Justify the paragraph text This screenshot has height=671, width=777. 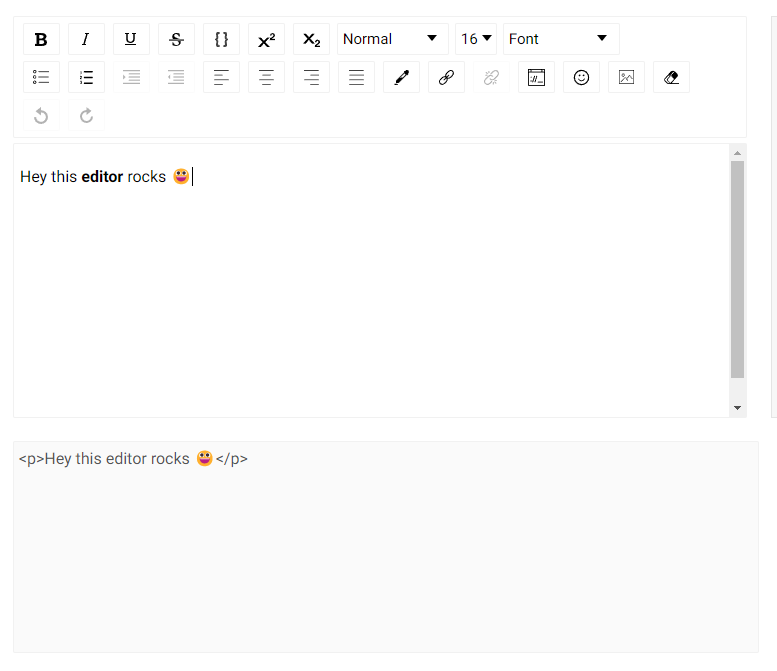pos(356,77)
